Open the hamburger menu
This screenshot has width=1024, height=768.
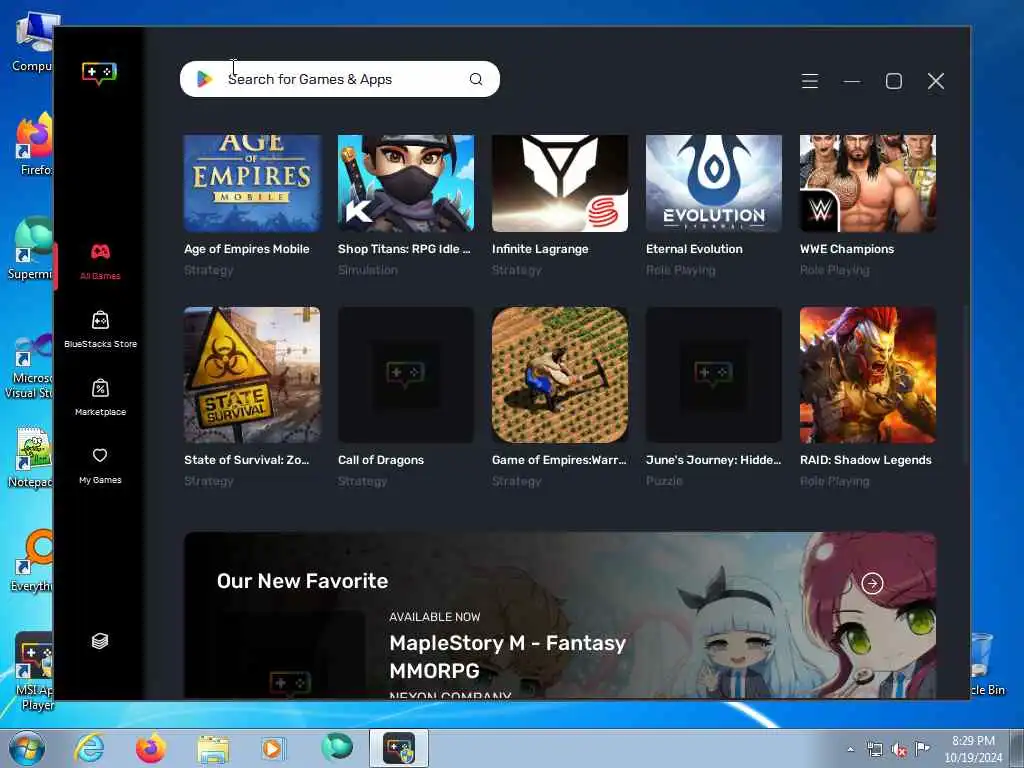pyautogui.click(x=810, y=81)
